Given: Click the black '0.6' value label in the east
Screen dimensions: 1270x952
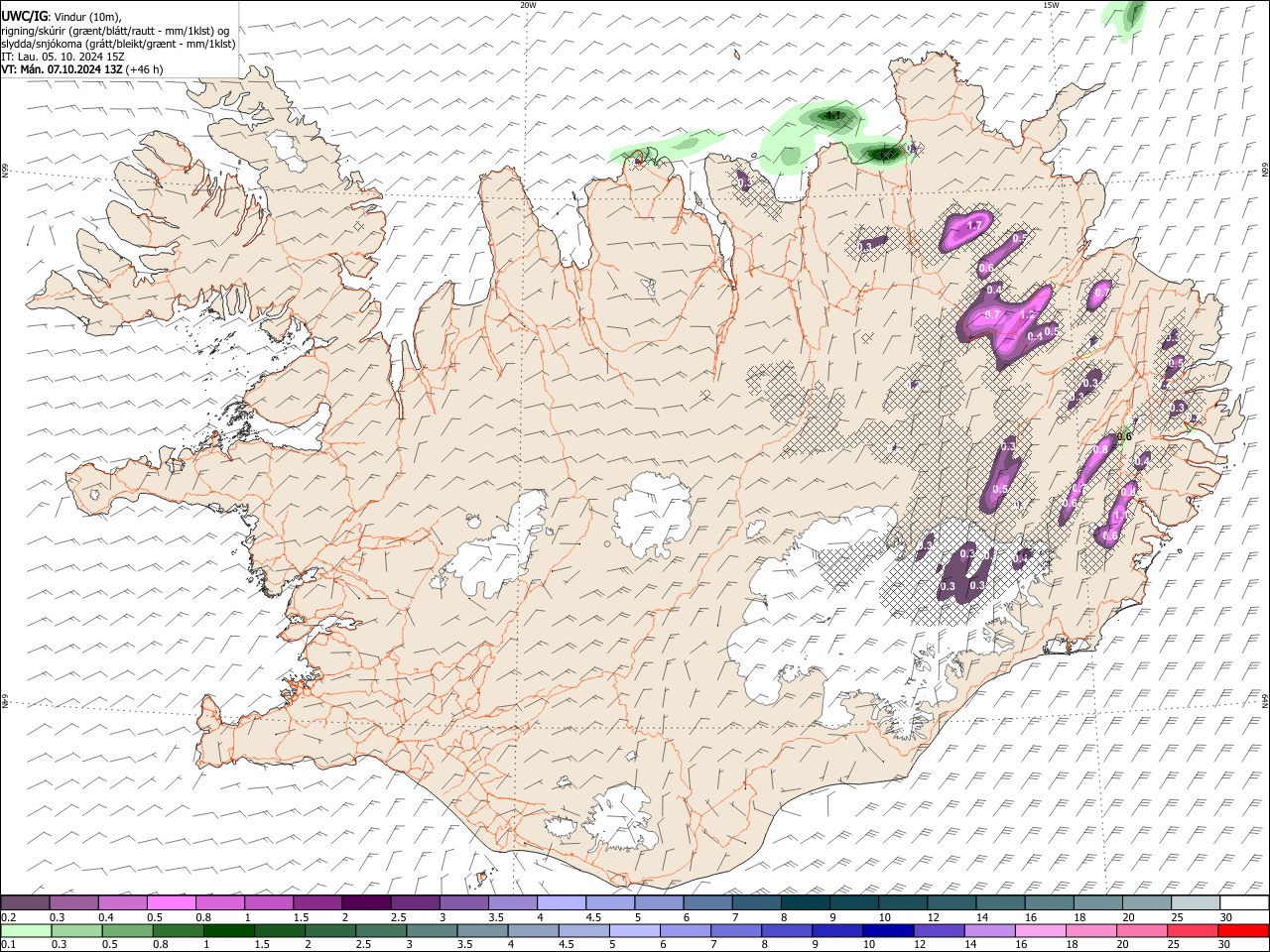Looking at the screenshot, I should (x=1124, y=436).
